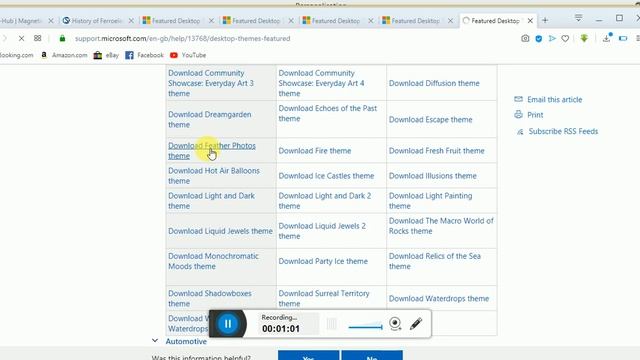Click Download Light Painting theme link
640x360 pixels.
430,201
